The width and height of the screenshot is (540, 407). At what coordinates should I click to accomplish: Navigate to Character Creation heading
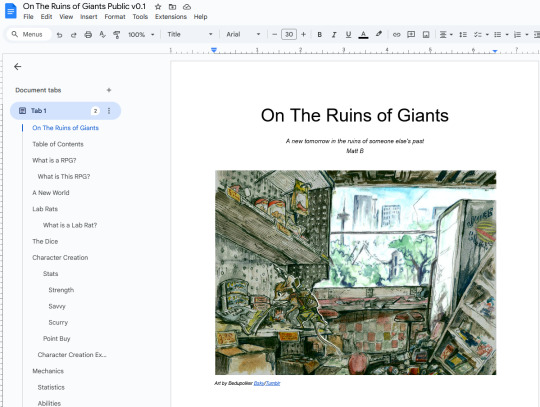60,258
